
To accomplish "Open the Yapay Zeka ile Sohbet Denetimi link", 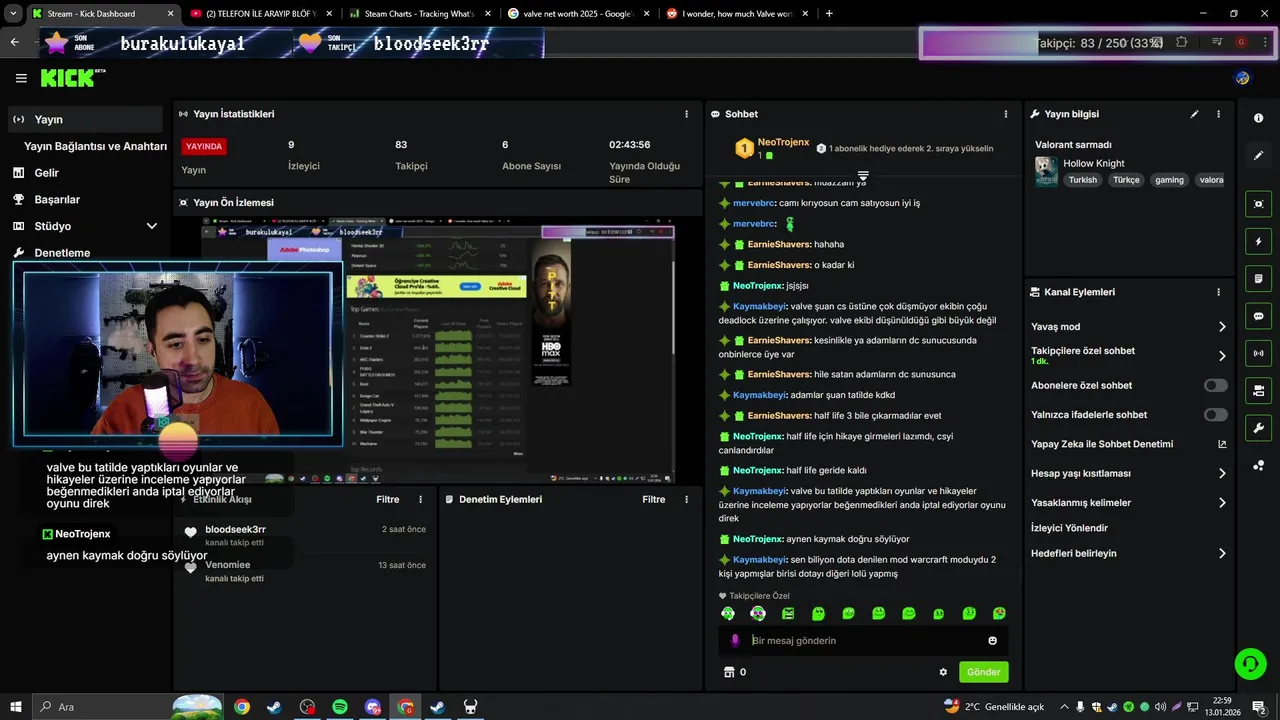I will click(x=1128, y=444).
